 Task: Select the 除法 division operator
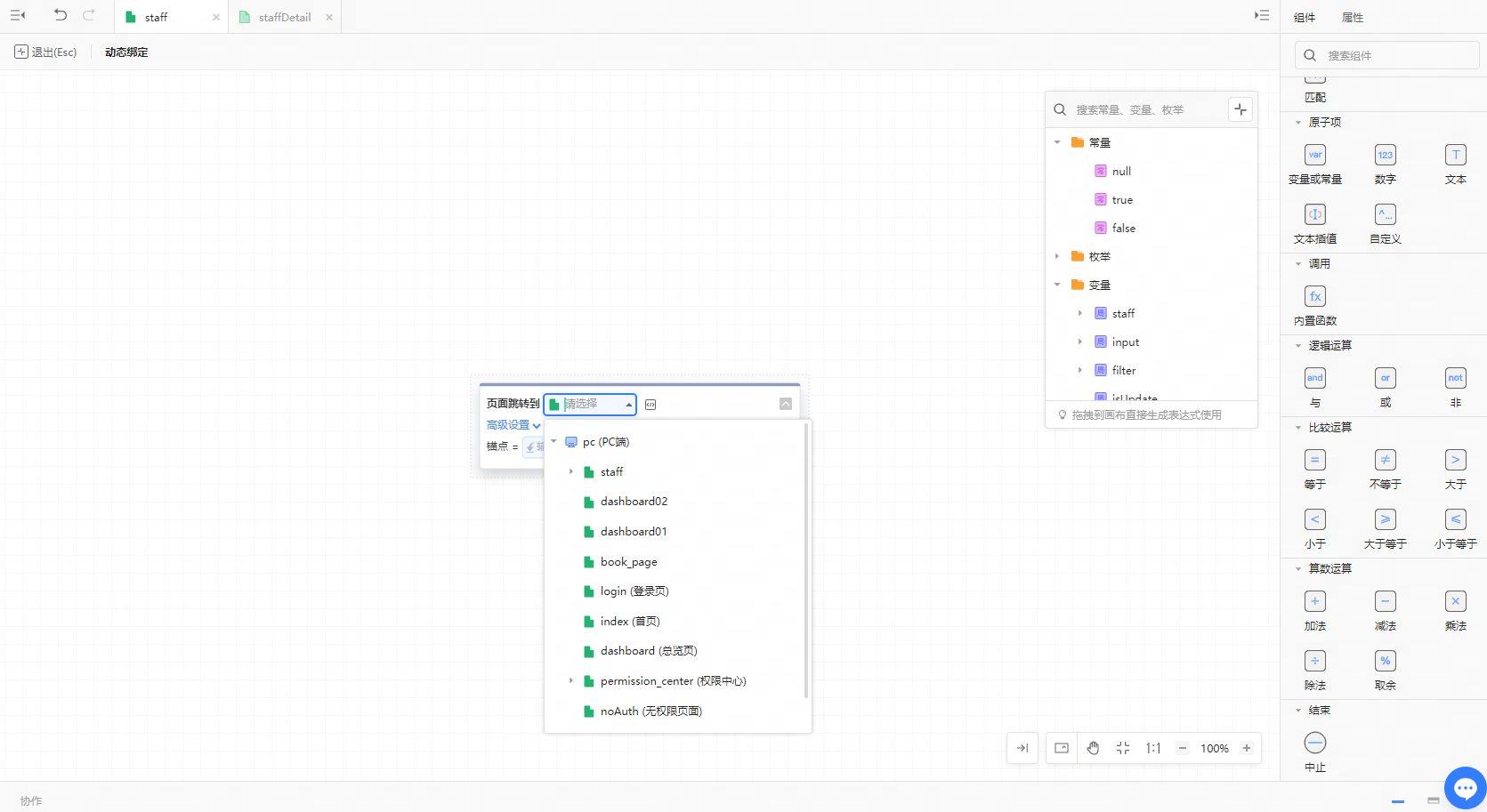coord(1315,661)
